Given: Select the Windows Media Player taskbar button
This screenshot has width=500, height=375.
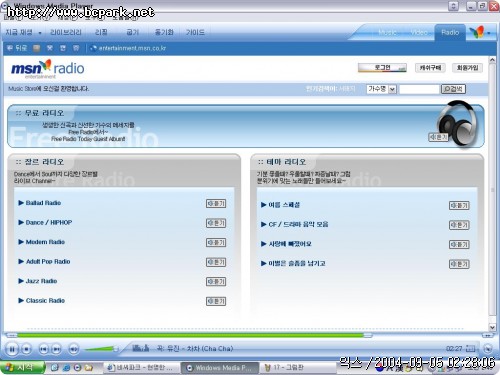Looking at the screenshot, I should (x=220, y=368).
